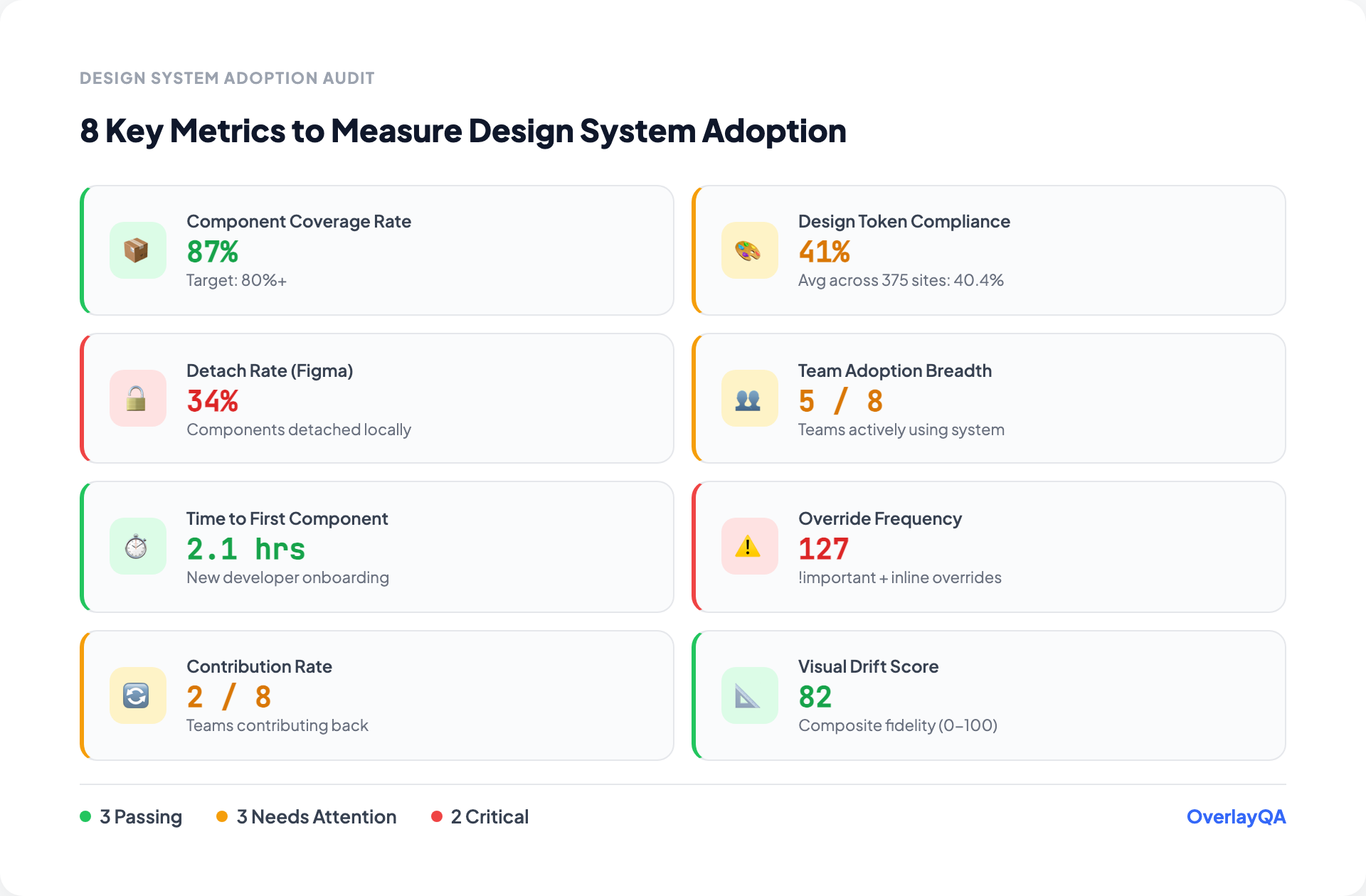The height and width of the screenshot is (896, 1366).
Task: Click the 'Component Coverage Rate' title
Action: [x=299, y=221]
